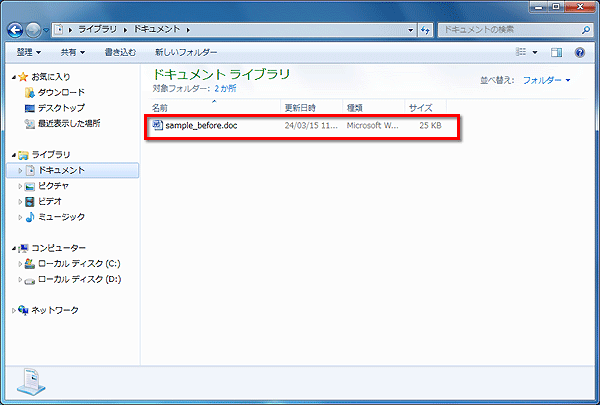Screen dimensions: 600x405
Task: Click document library icon in details pane
Action: click(31, 382)
